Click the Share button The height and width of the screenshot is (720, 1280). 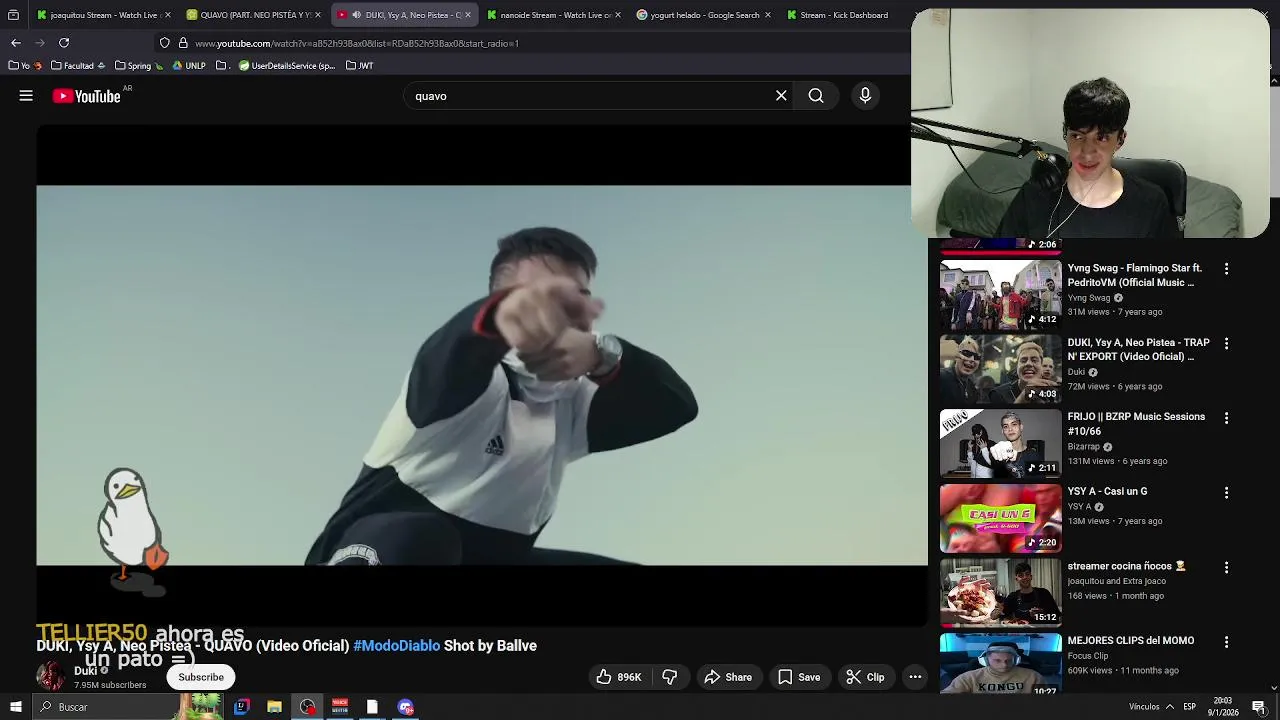tap(728, 677)
